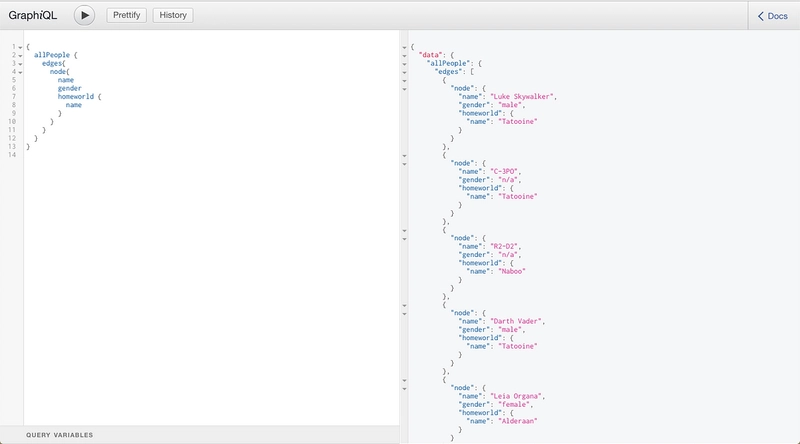
Task: Click the Prettify button
Action: (x=127, y=15)
